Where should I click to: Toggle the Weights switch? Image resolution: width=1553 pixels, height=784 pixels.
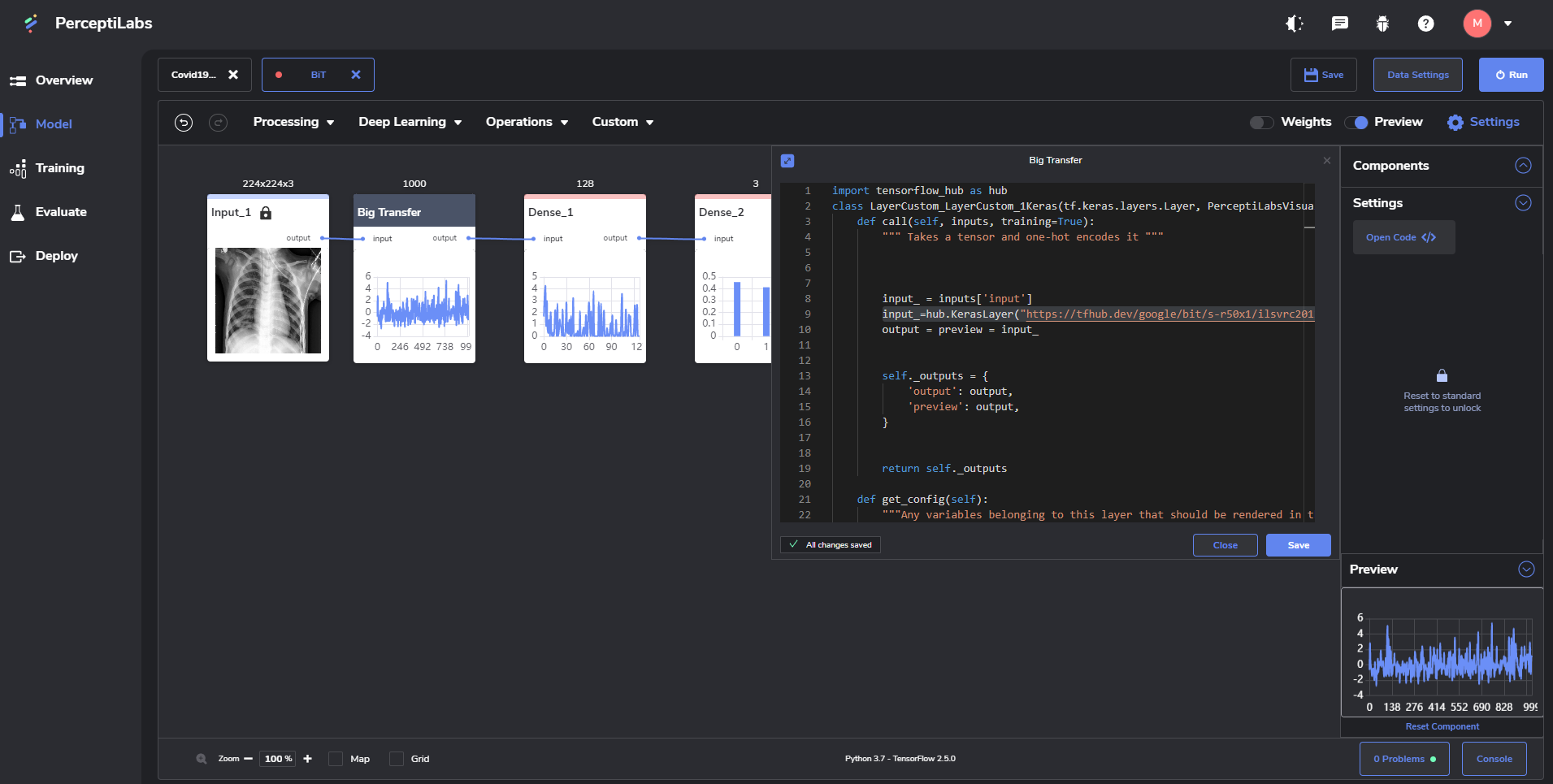pos(1261,122)
